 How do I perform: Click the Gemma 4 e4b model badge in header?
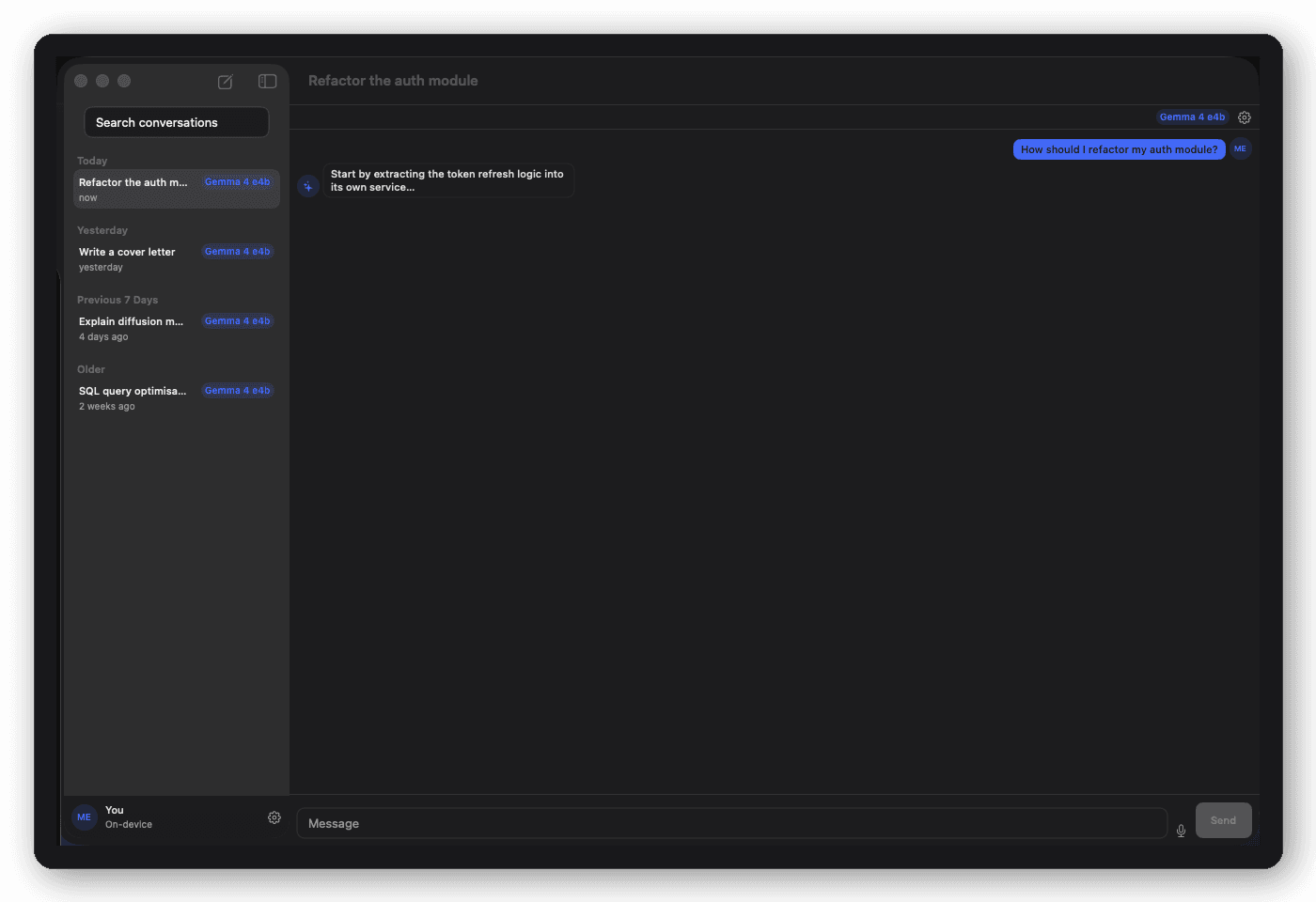click(x=1192, y=117)
